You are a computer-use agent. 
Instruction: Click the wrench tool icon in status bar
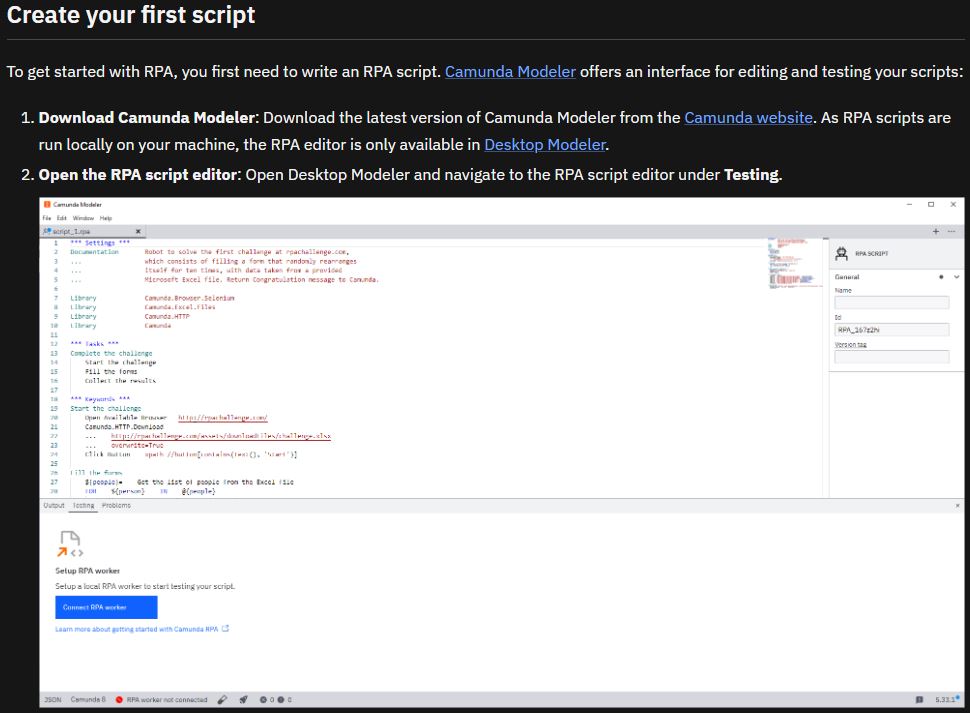point(222,699)
